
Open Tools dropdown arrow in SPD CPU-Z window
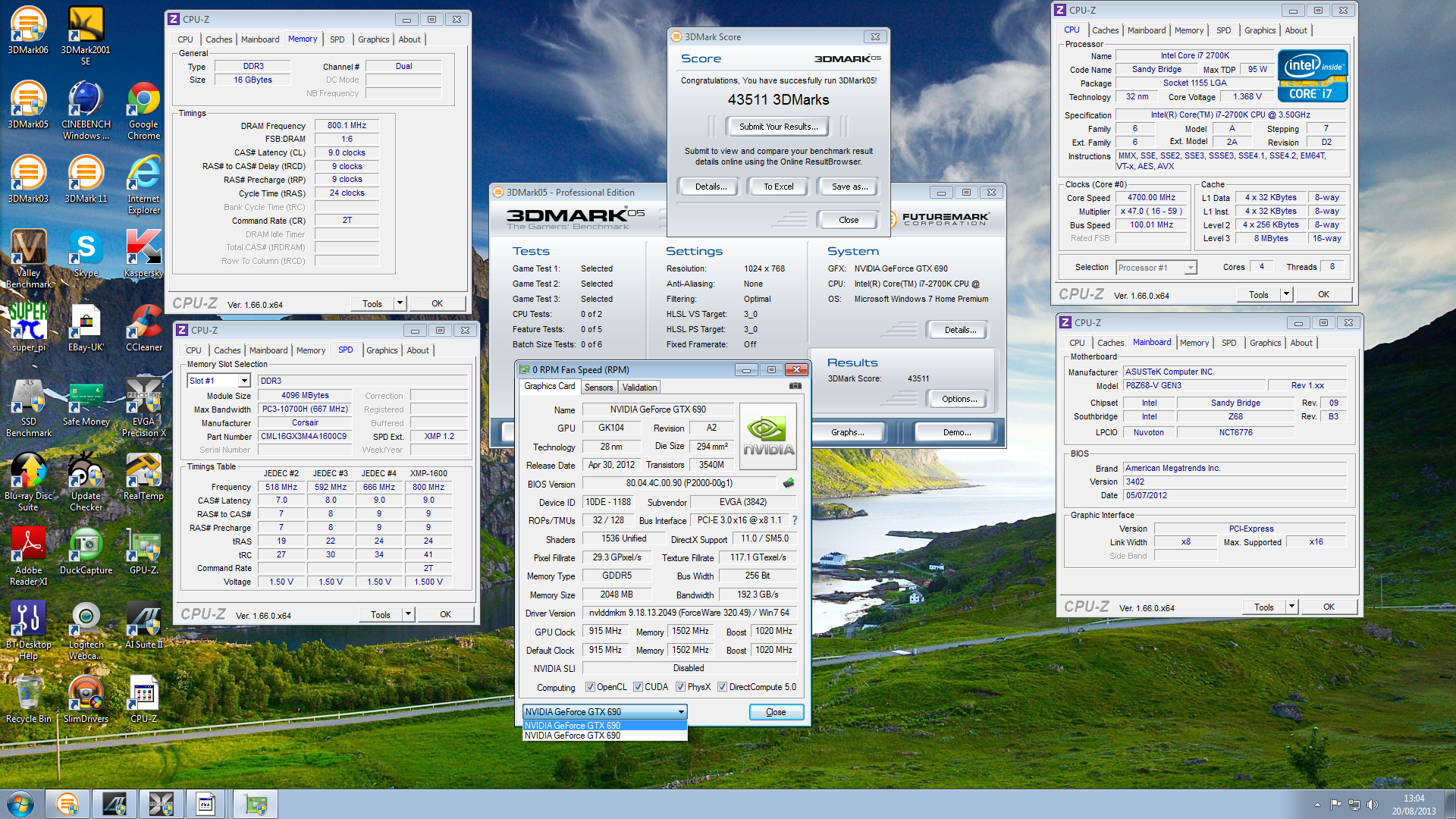point(408,614)
